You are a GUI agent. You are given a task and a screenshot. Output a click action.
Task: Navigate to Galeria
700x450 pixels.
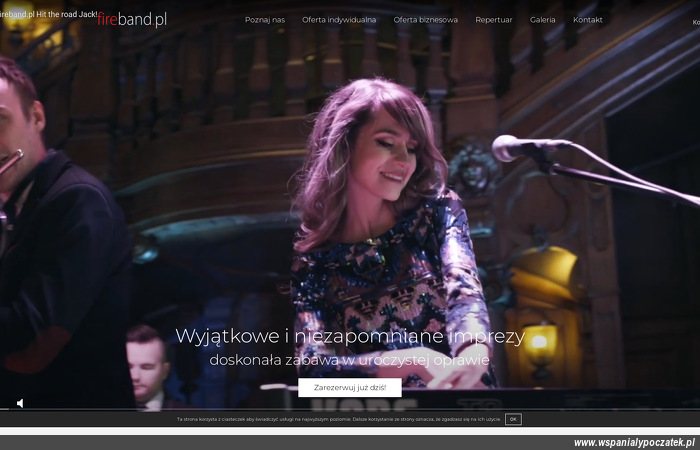point(542,20)
